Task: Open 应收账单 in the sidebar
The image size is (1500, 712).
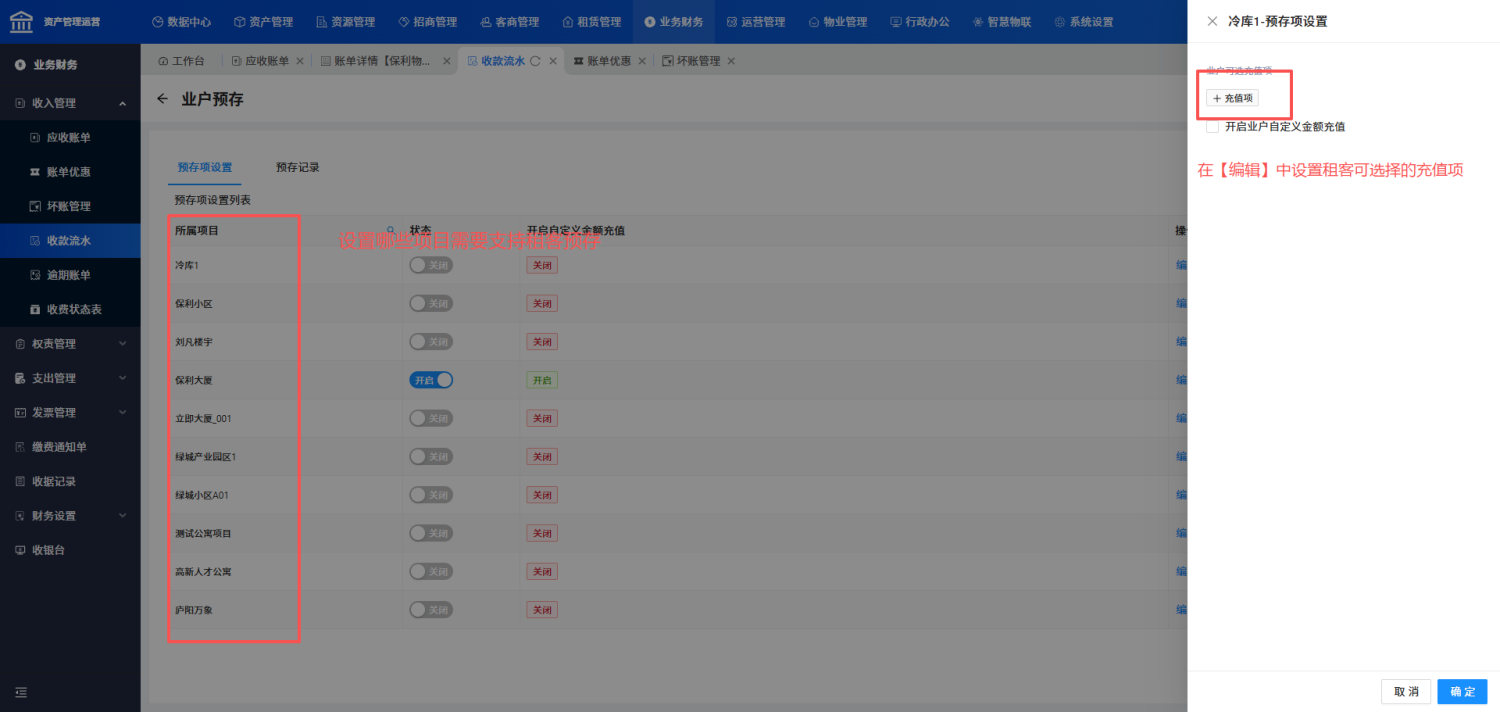Action: (x=70, y=137)
